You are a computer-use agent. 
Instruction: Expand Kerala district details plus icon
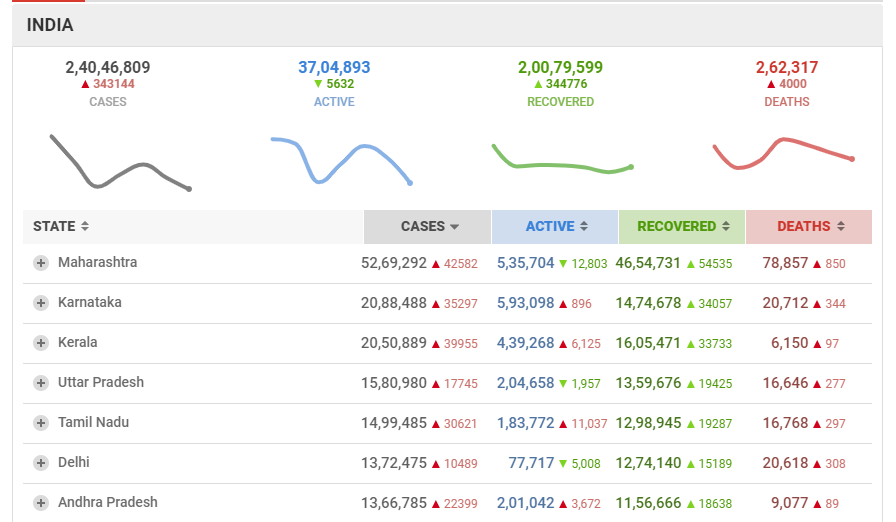coord(41,343)
